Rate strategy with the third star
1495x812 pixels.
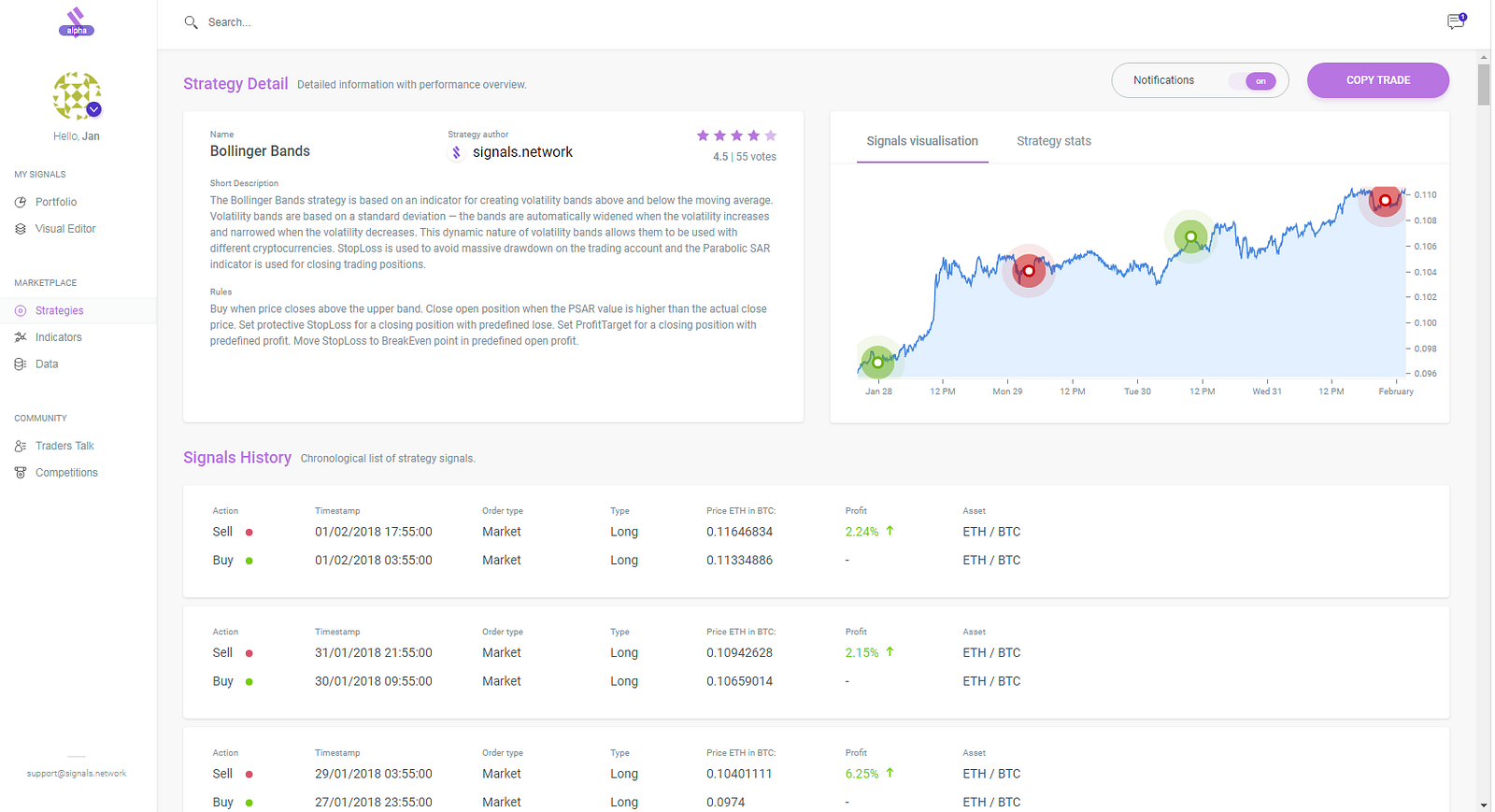tap(736, 135)
